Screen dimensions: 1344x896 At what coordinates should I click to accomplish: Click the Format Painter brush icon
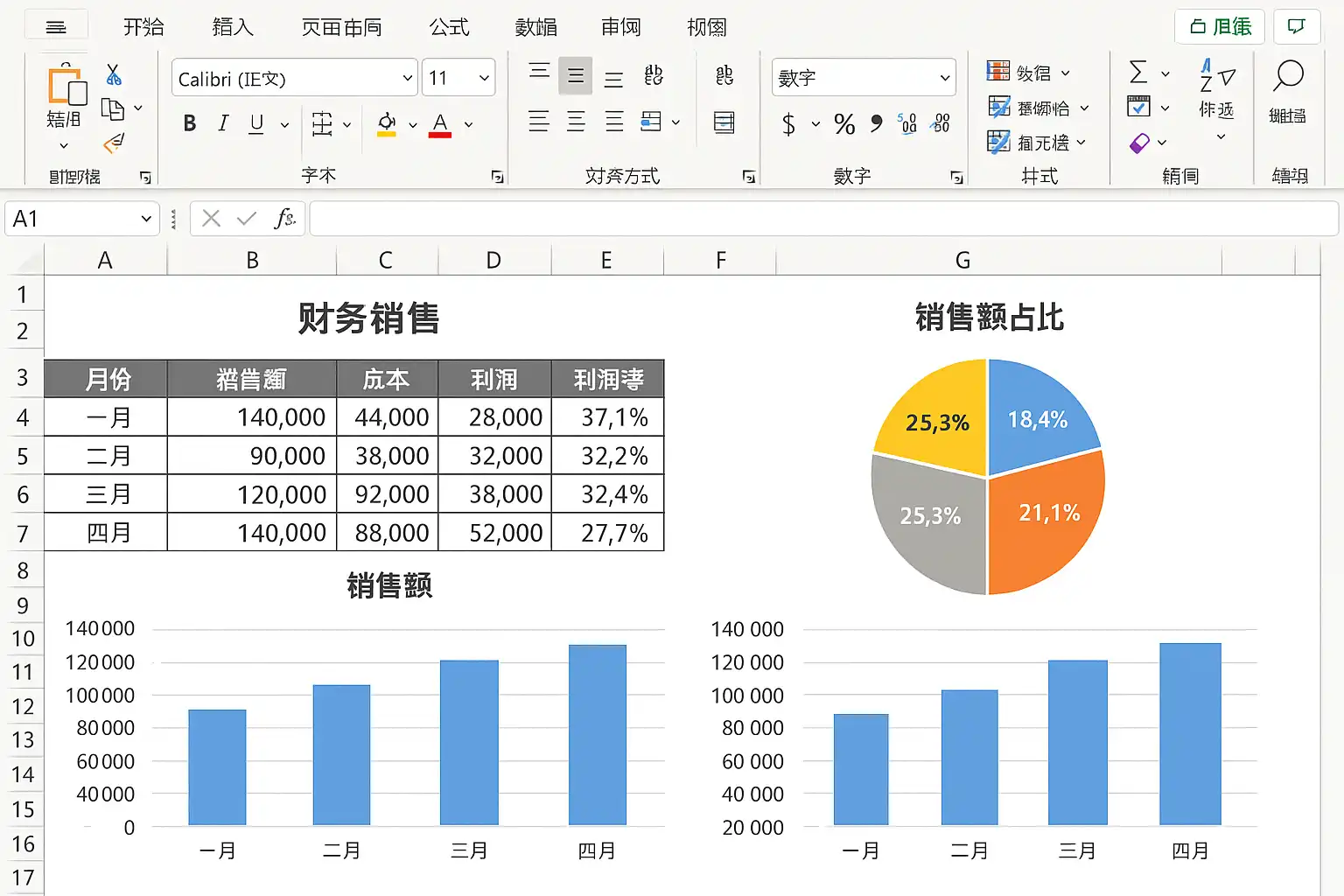[114, 143]
